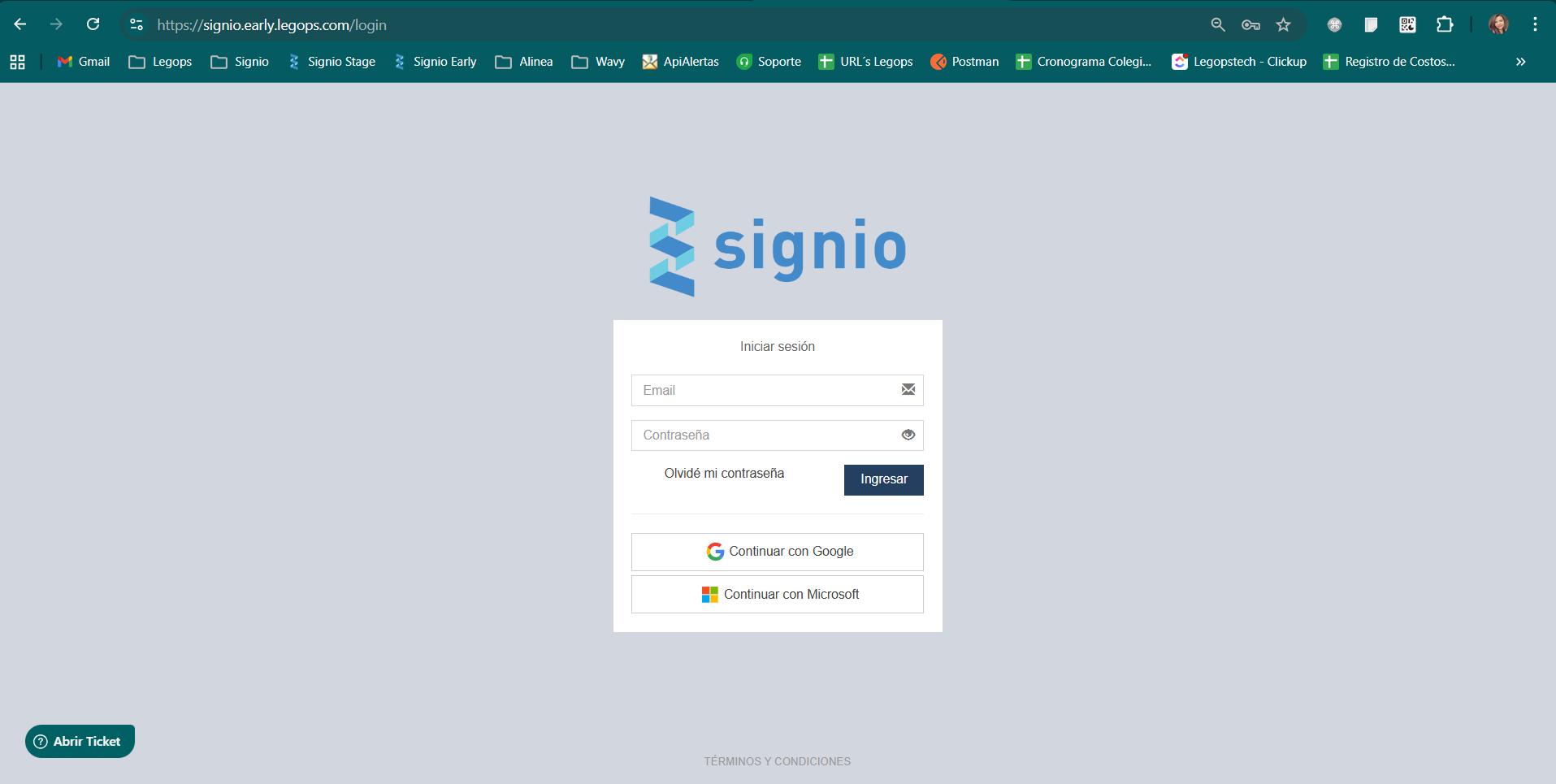1556x784 pixels.
Task: Open Signio Early bookmark
Action: [436, 62]
